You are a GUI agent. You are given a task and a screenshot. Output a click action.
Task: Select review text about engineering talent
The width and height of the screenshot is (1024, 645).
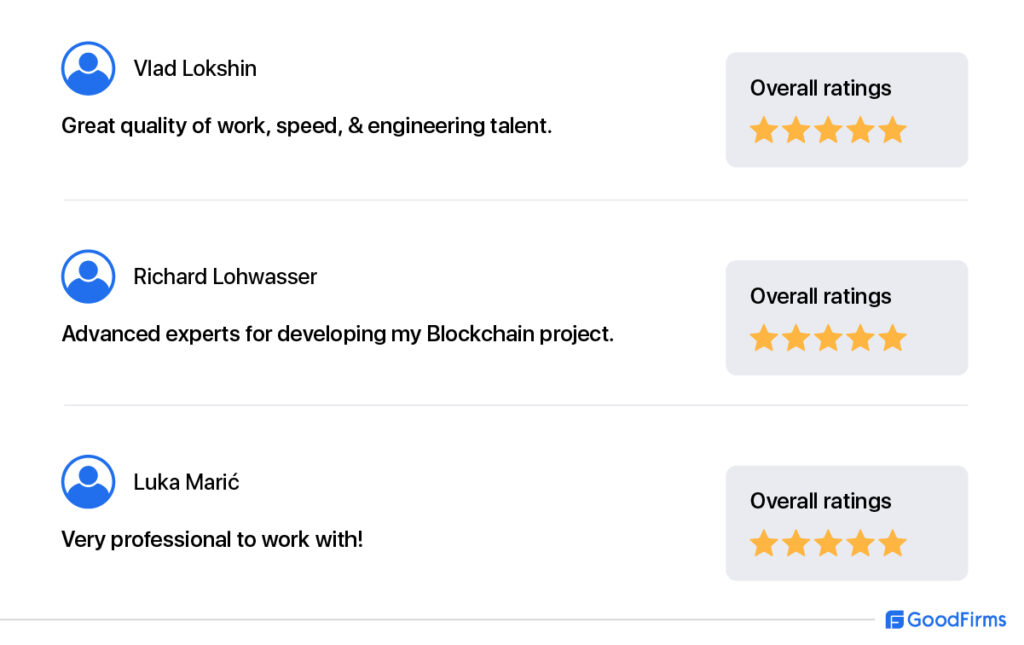tap(306, 125)
